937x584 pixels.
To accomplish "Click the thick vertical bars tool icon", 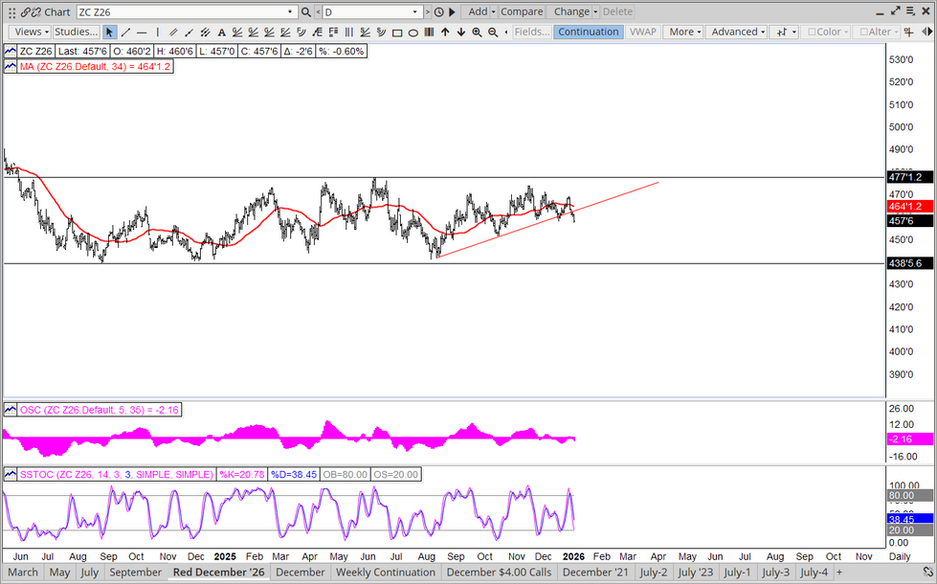I will click(428, 32).
